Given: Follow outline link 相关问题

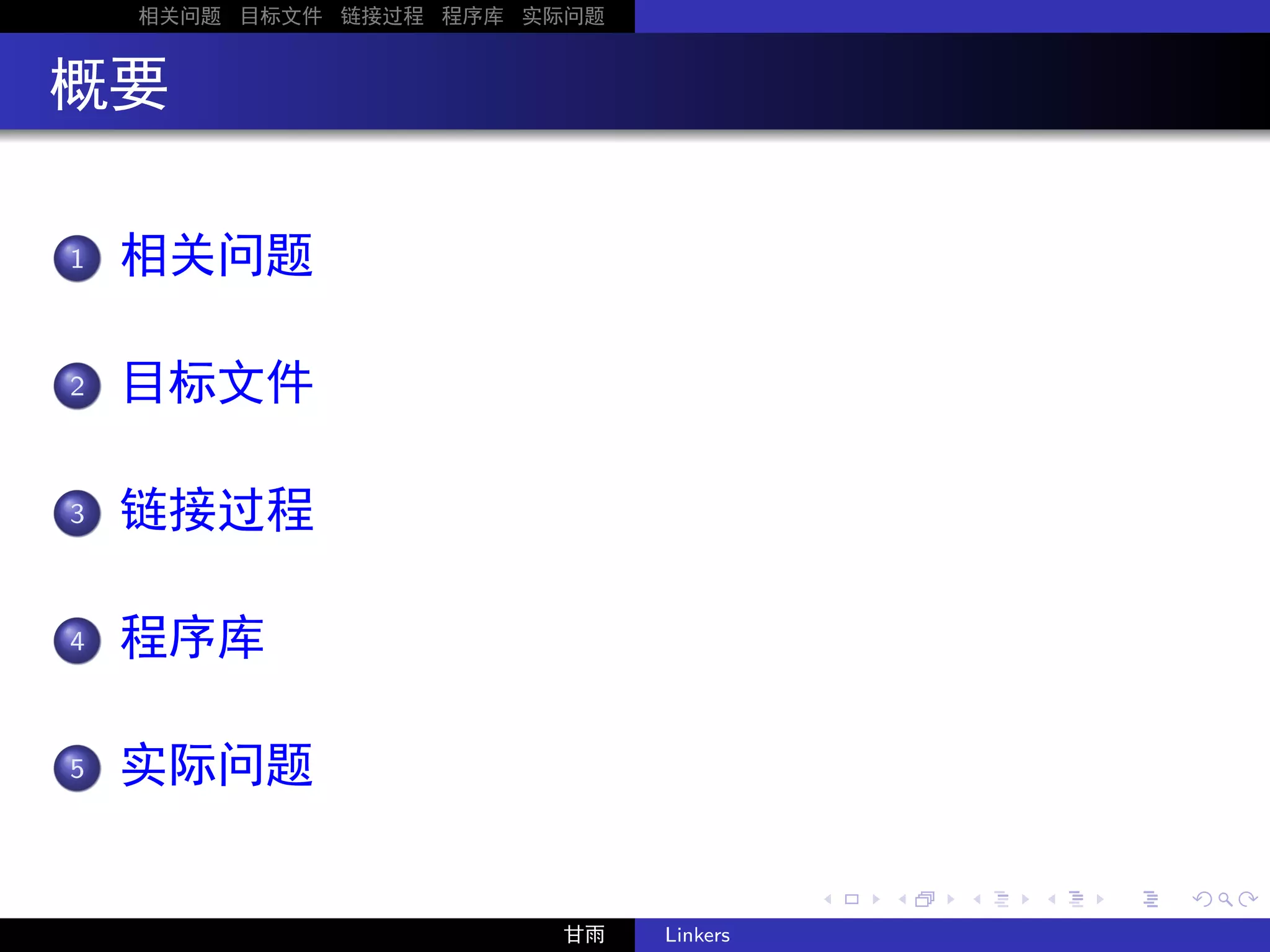Looking at the screenshot, I should 217,255.
